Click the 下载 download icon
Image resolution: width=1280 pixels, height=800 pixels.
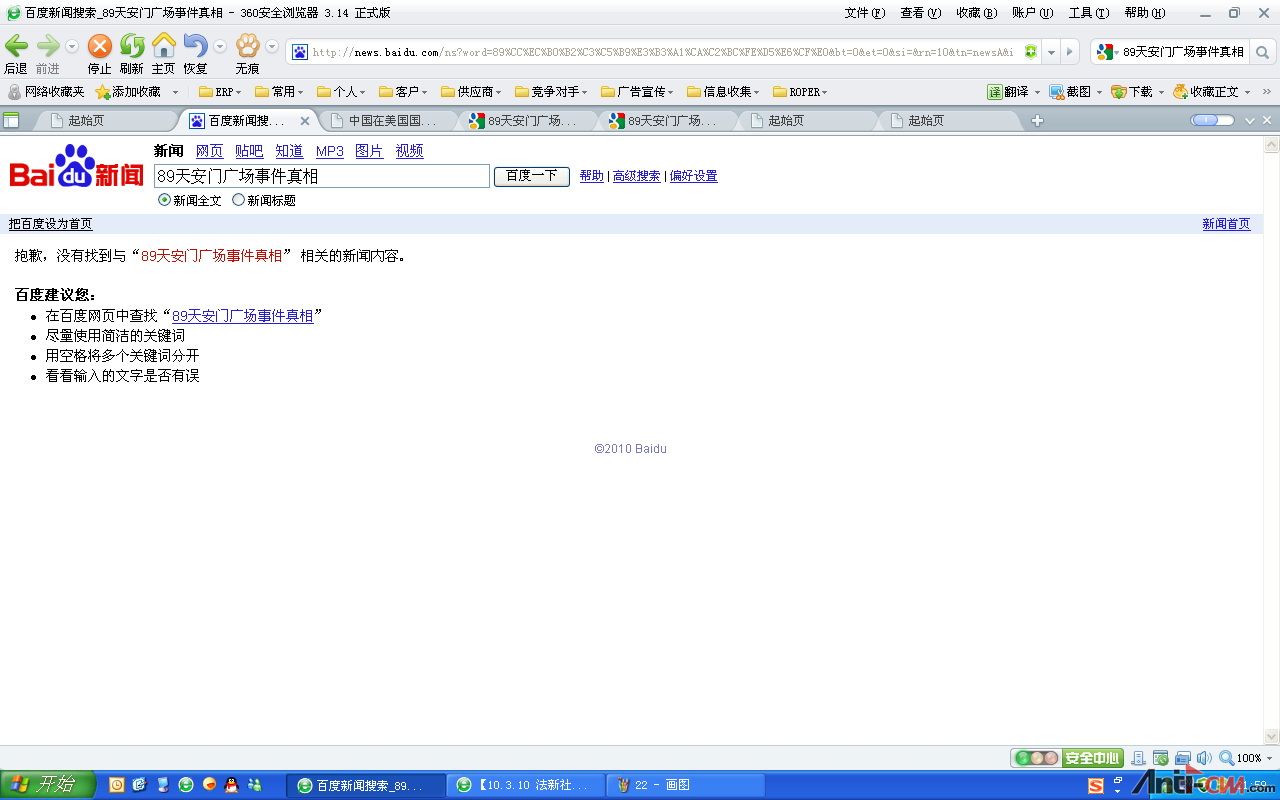coord(1118,92)
